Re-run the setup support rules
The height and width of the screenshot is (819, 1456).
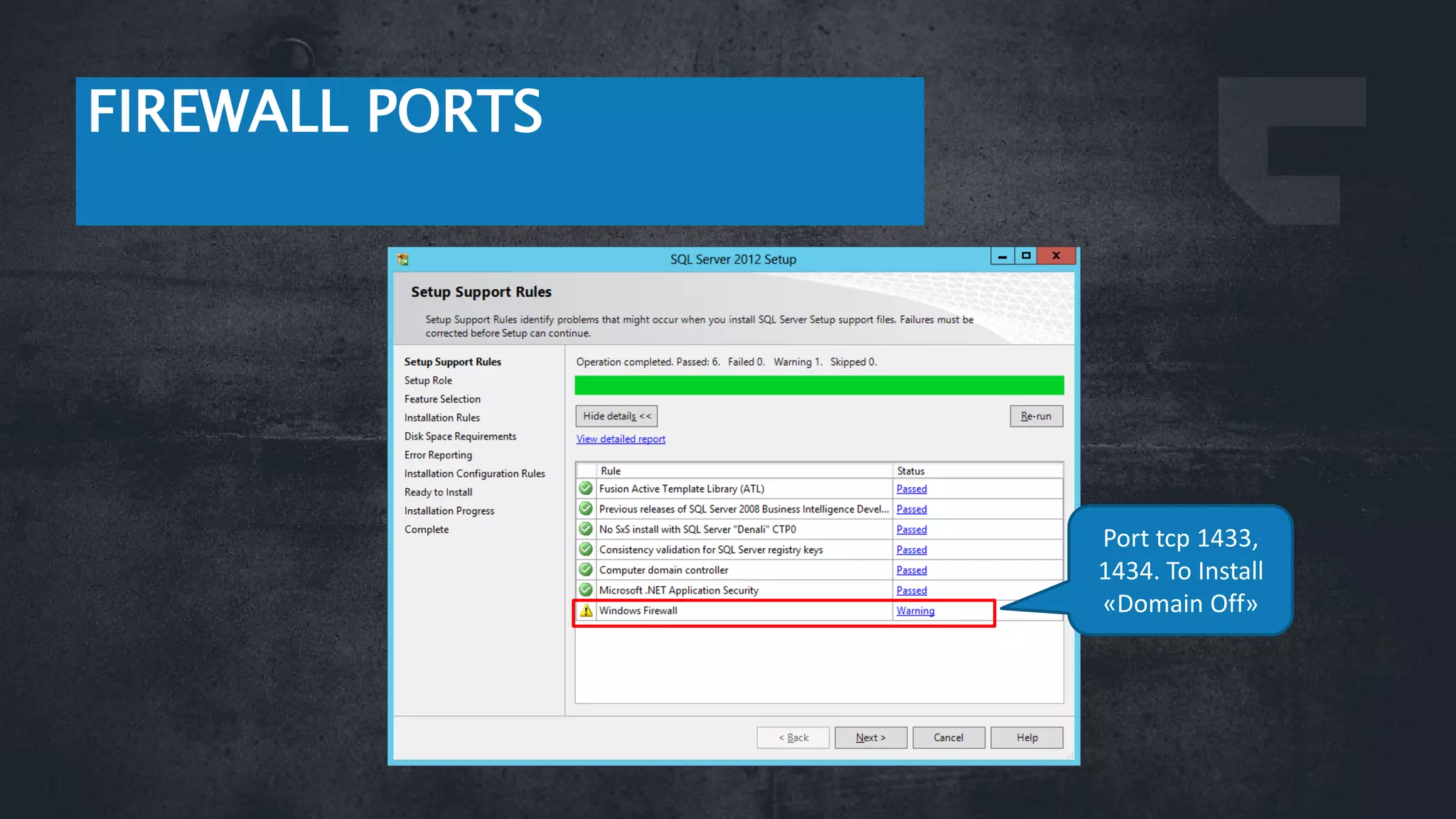click(x=1036, y=416)
